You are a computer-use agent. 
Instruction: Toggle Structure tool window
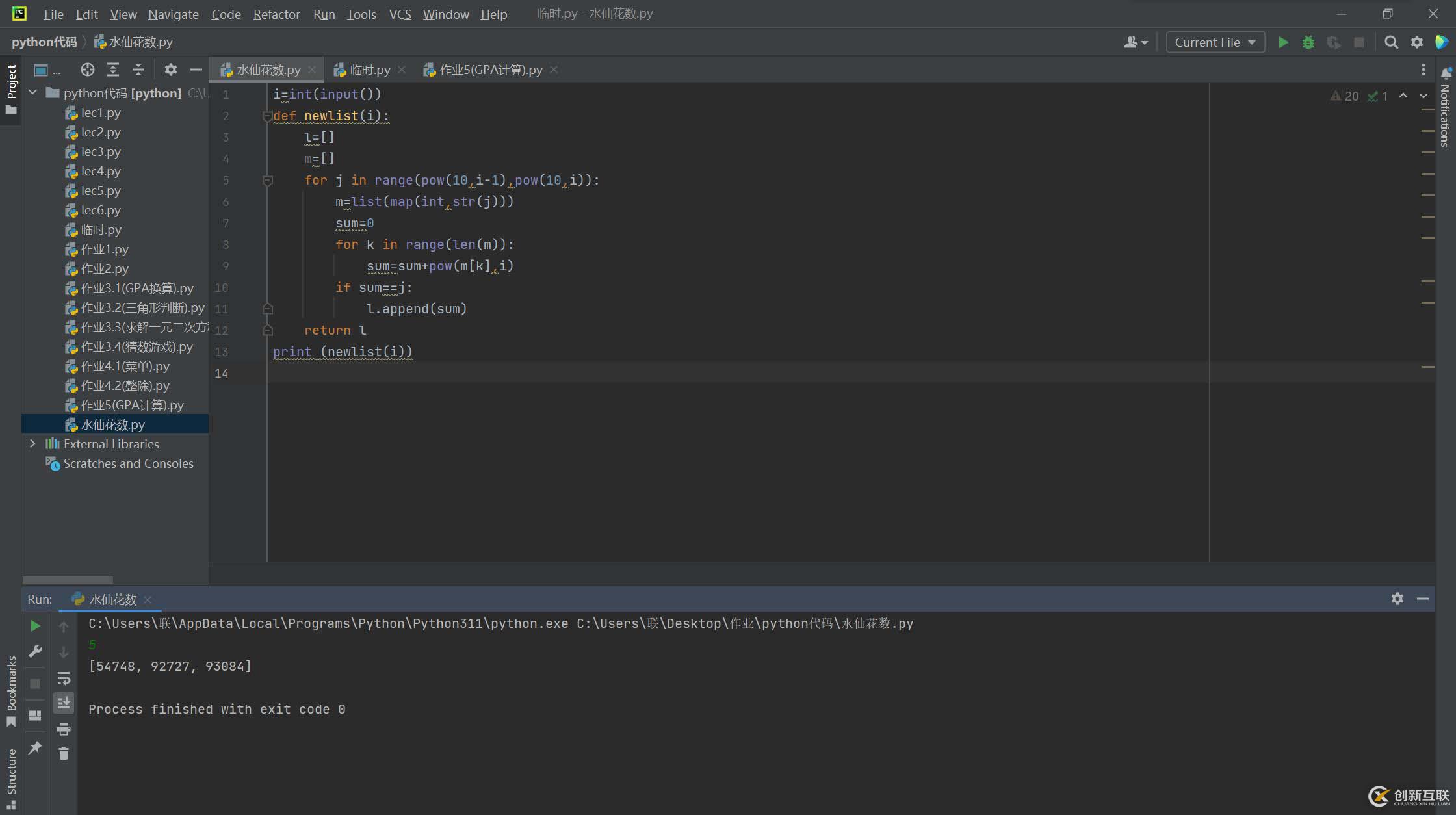(x=11, y=778)
